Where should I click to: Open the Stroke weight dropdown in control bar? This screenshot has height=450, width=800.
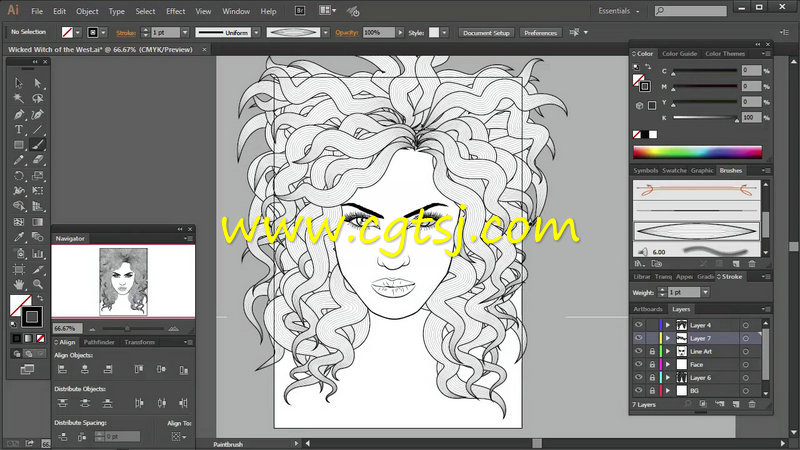point(185,32)
